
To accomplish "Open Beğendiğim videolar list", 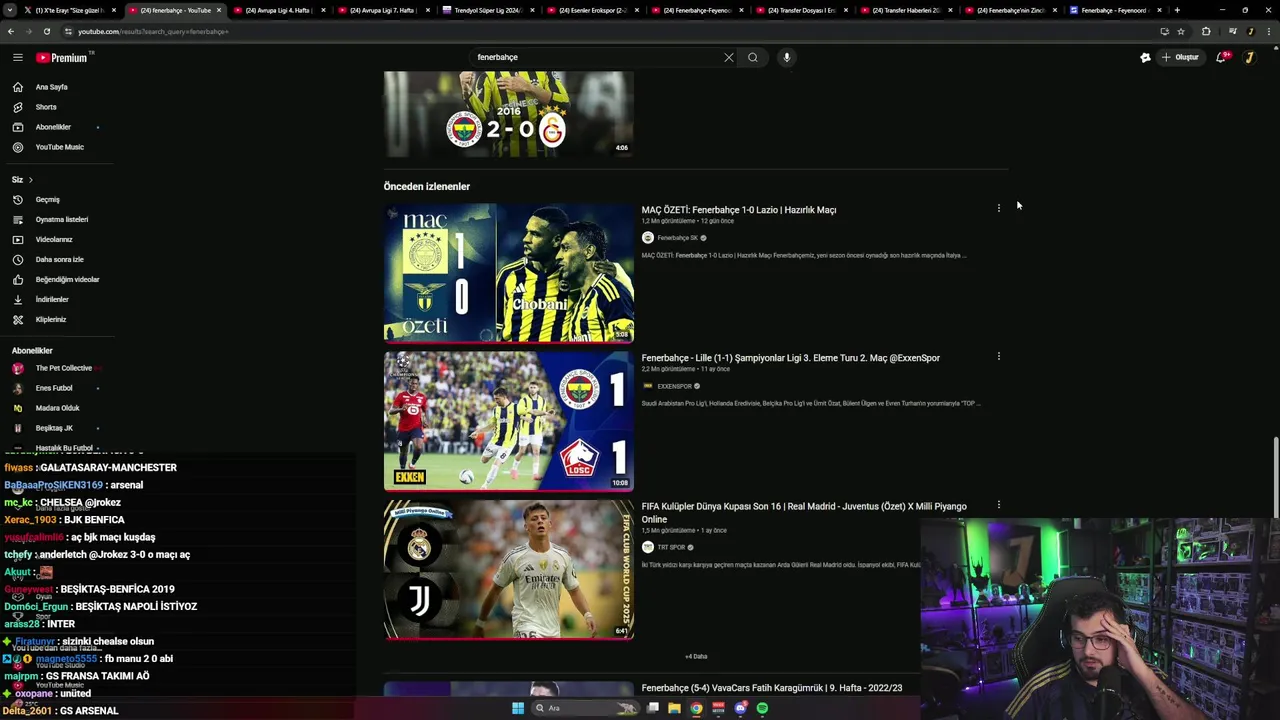I will coord(67,280).
